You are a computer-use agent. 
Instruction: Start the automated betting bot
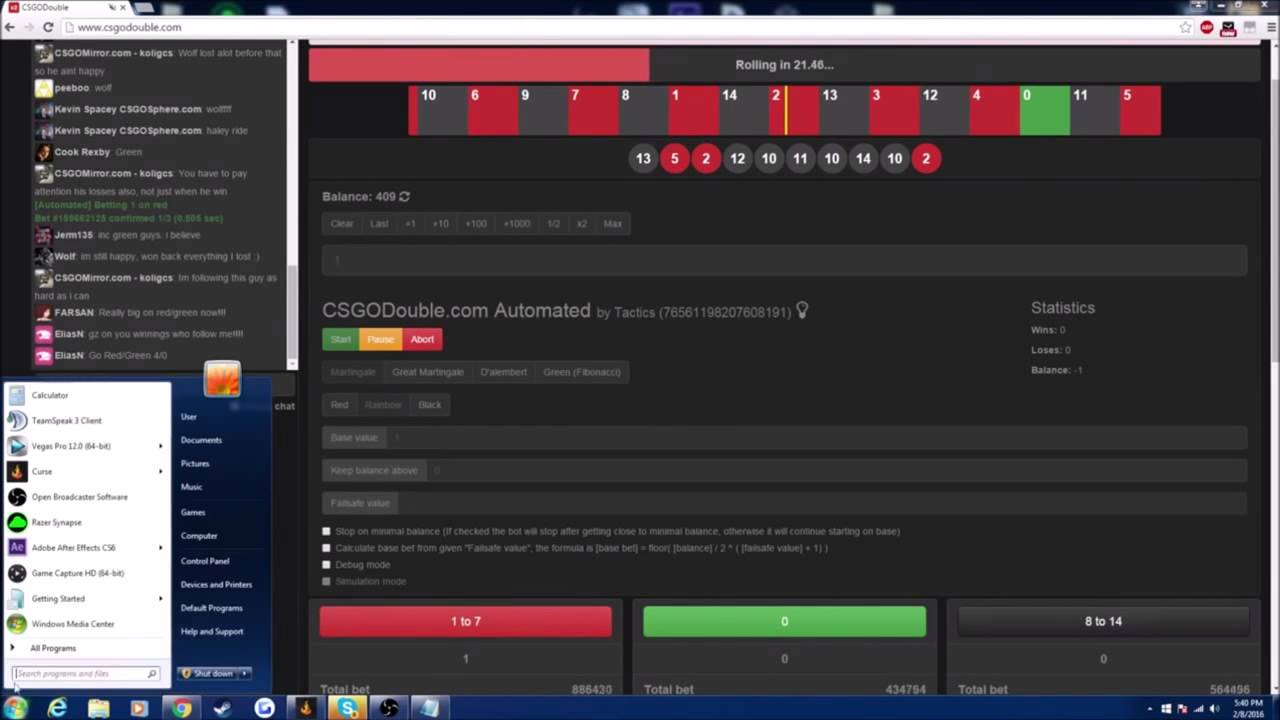pyautogui.click(x=341, y=339)
